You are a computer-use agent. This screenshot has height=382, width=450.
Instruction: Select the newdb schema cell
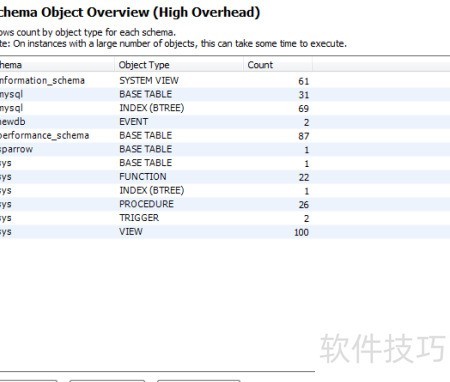point(13,122)
